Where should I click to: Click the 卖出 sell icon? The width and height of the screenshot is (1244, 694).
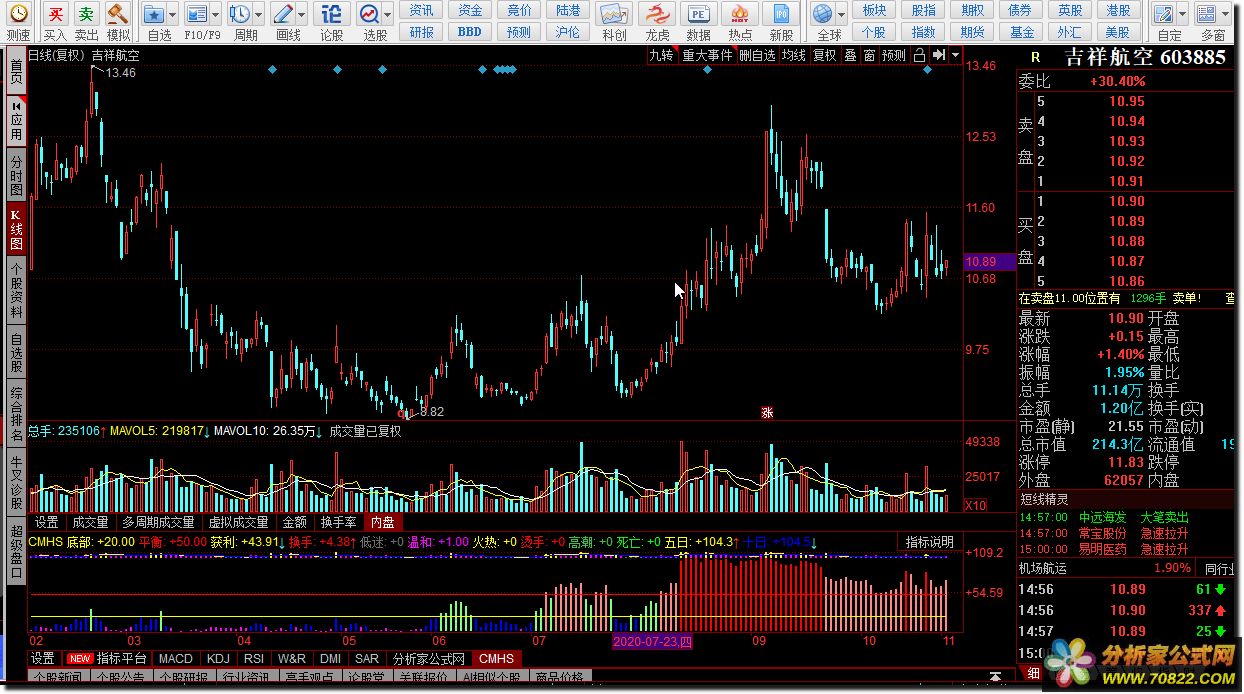87,14
